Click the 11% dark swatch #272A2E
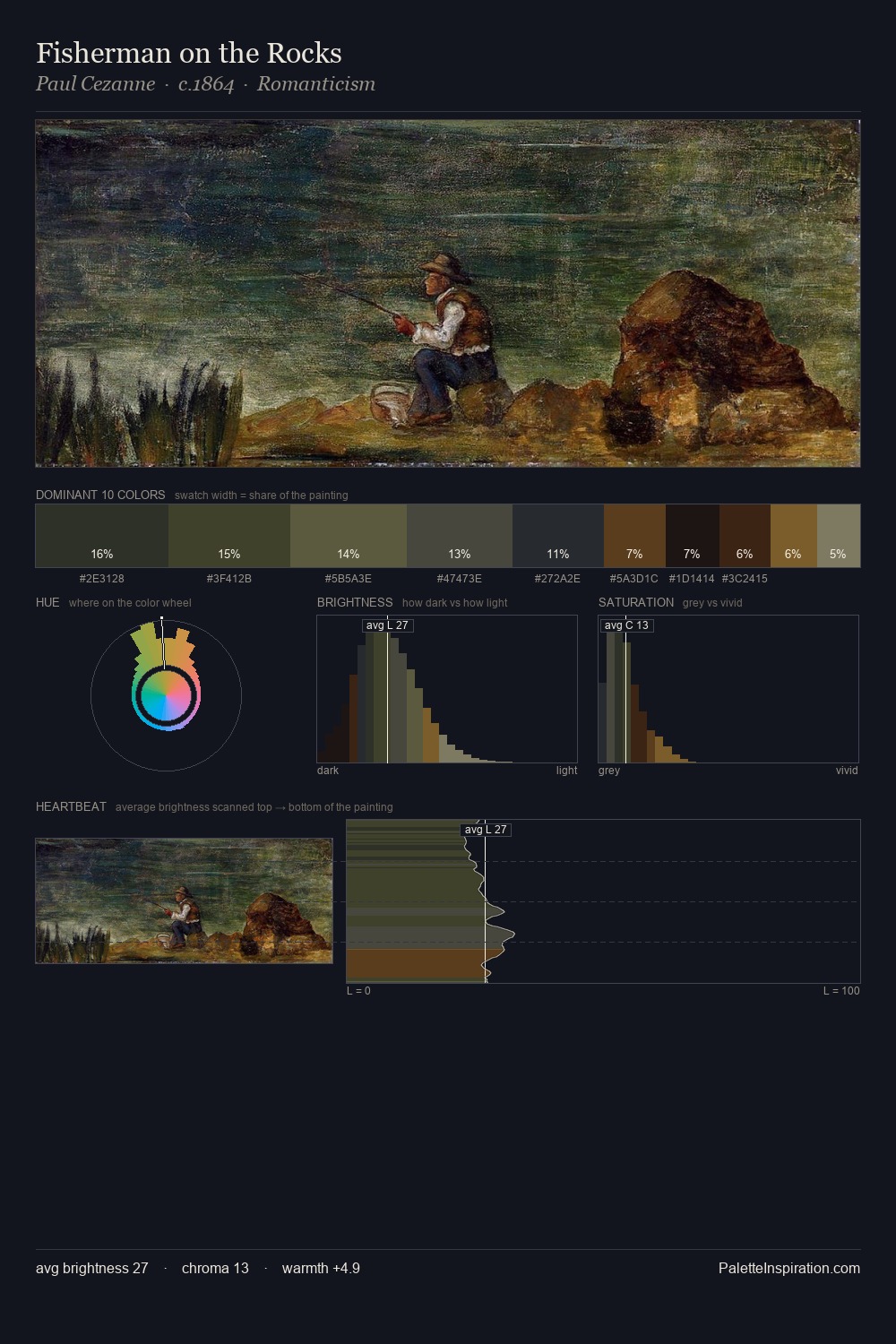 [558, 536]
